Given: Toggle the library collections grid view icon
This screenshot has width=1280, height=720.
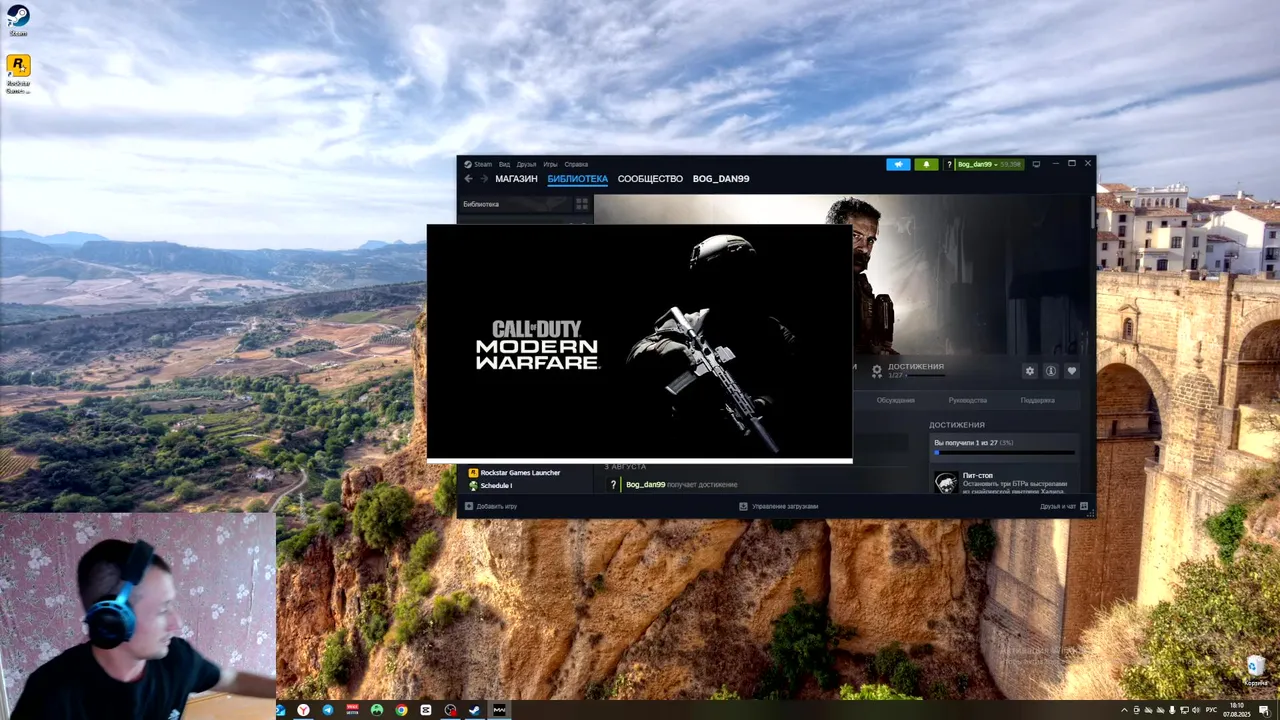Looking at the screenshot, I should pos(582,204).
